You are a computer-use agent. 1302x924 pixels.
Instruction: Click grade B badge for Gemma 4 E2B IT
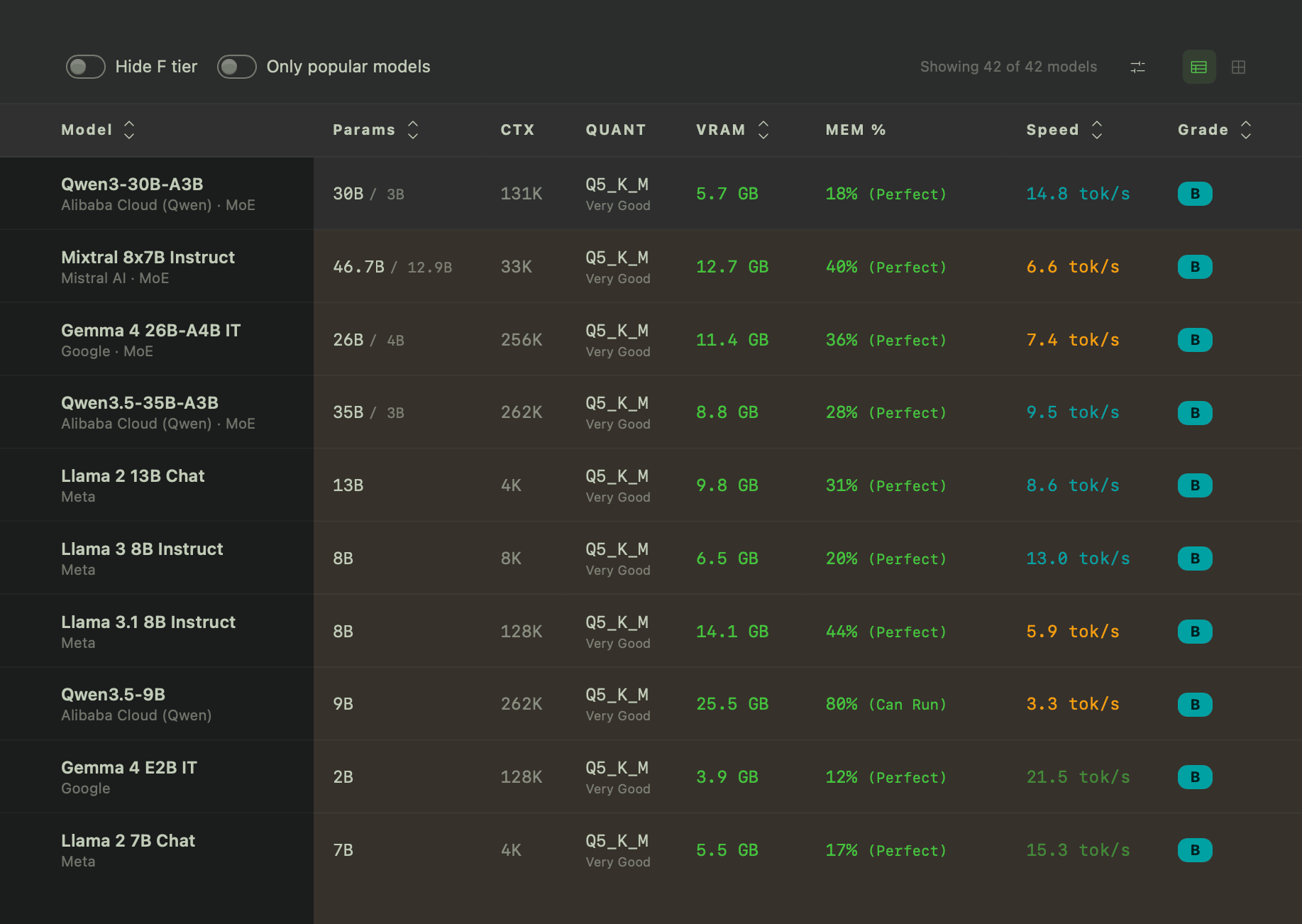click(1195, 777)
